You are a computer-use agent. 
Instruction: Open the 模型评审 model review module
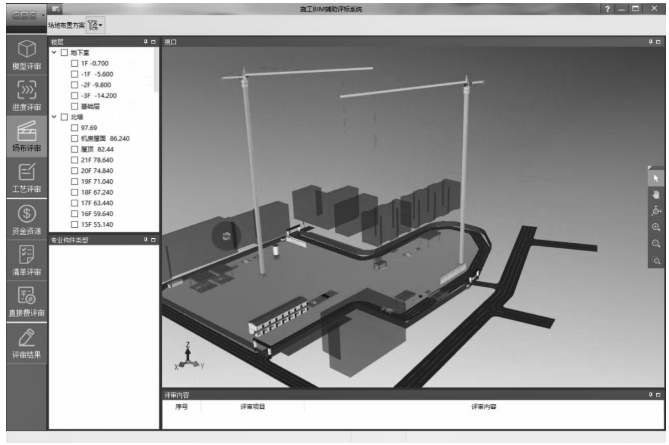coord(26,55)
